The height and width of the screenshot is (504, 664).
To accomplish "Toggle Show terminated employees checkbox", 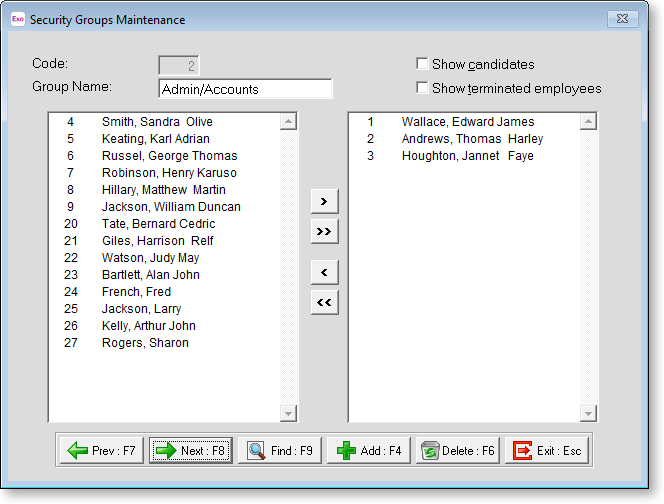I will point(422,88).
